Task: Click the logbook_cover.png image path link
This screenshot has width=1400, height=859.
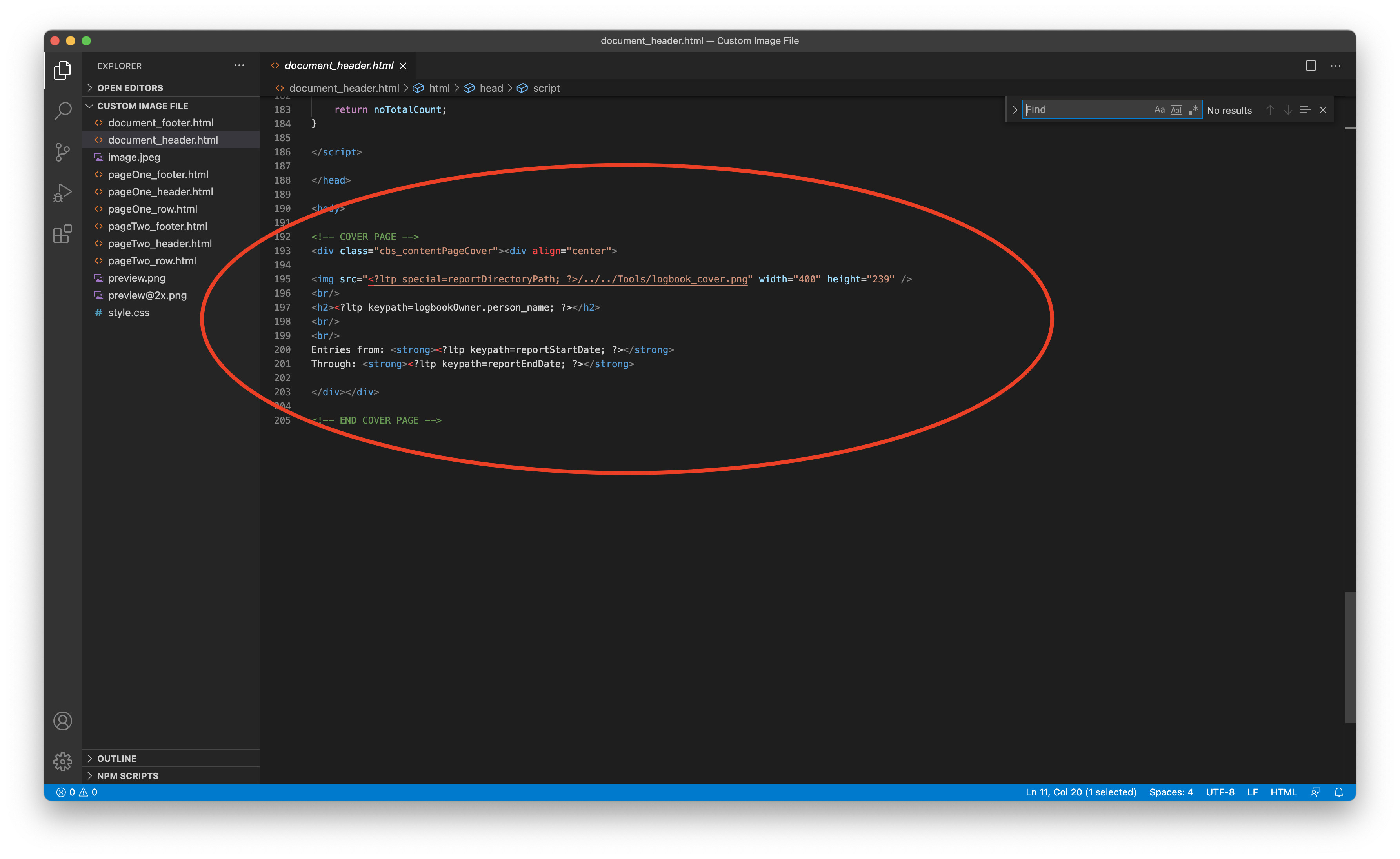Action: [x=557, y=279]
